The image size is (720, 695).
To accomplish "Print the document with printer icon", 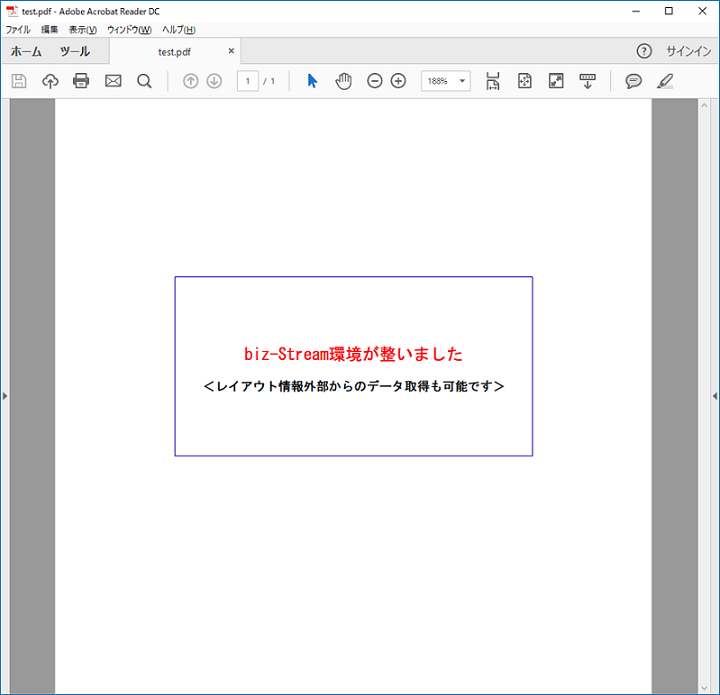I will 81,81.
